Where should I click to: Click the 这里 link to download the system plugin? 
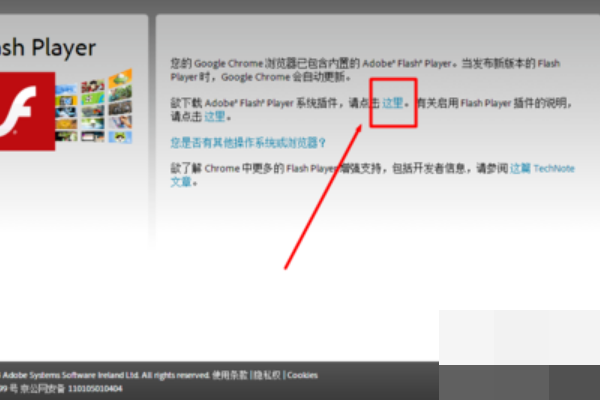[x=393, y=103]
